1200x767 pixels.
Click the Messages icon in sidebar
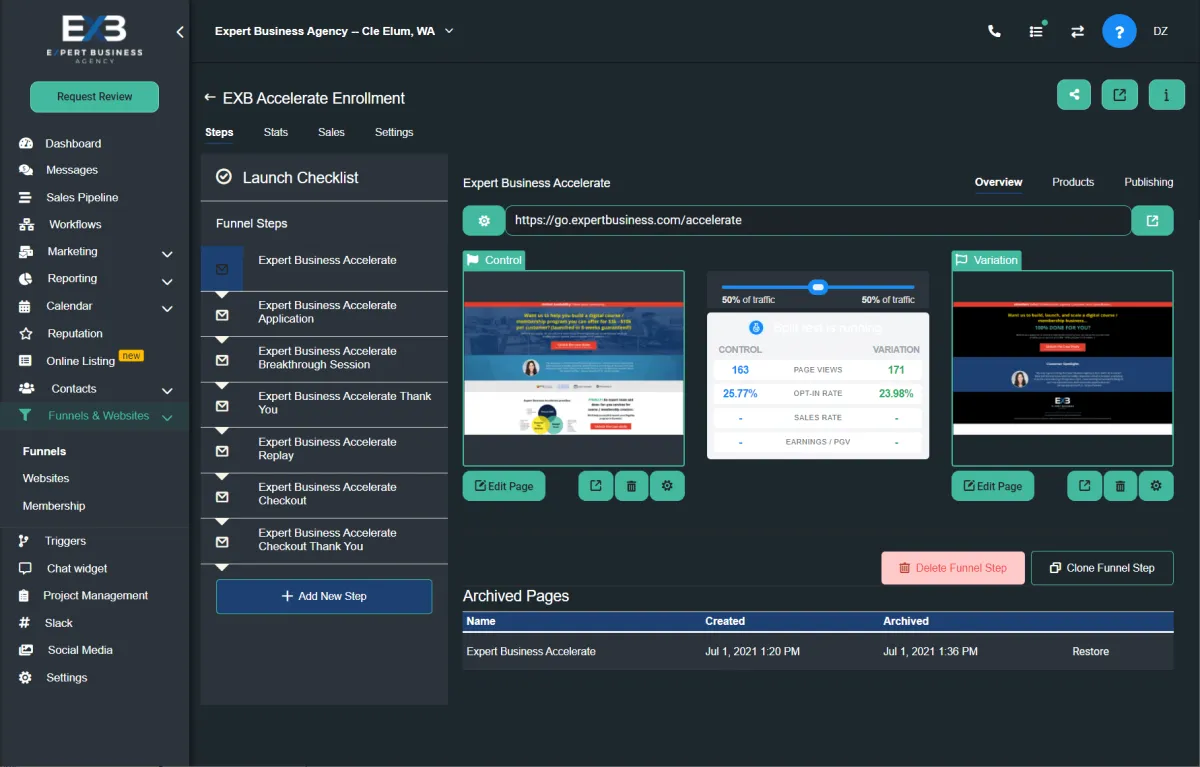[x=26, y=170]
